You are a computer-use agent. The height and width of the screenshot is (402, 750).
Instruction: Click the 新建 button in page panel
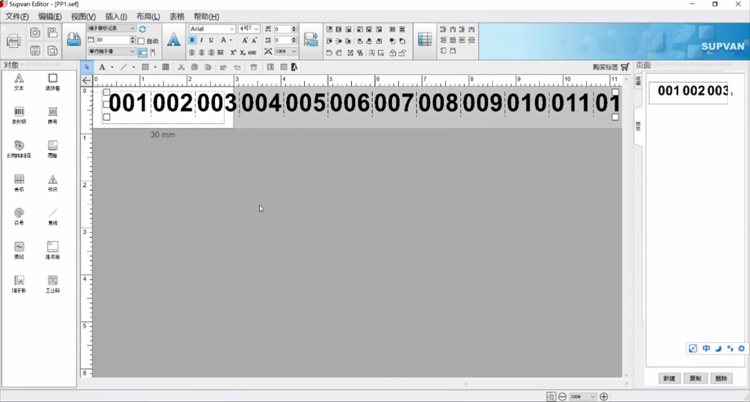670,378
